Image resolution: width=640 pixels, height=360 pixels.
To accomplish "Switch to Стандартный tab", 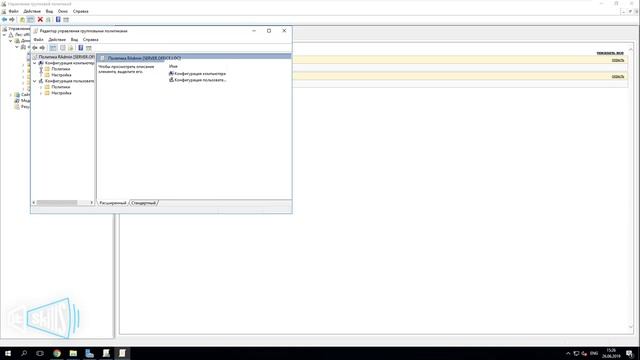I will pyautogui.click(x=144, y=203).
